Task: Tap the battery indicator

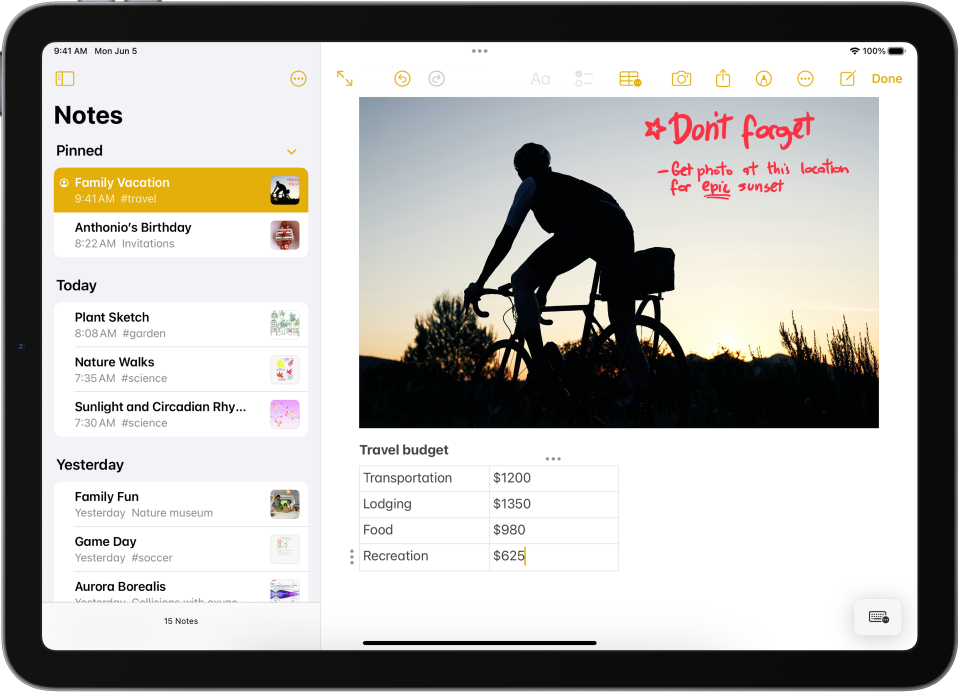Action: (896, 51)
